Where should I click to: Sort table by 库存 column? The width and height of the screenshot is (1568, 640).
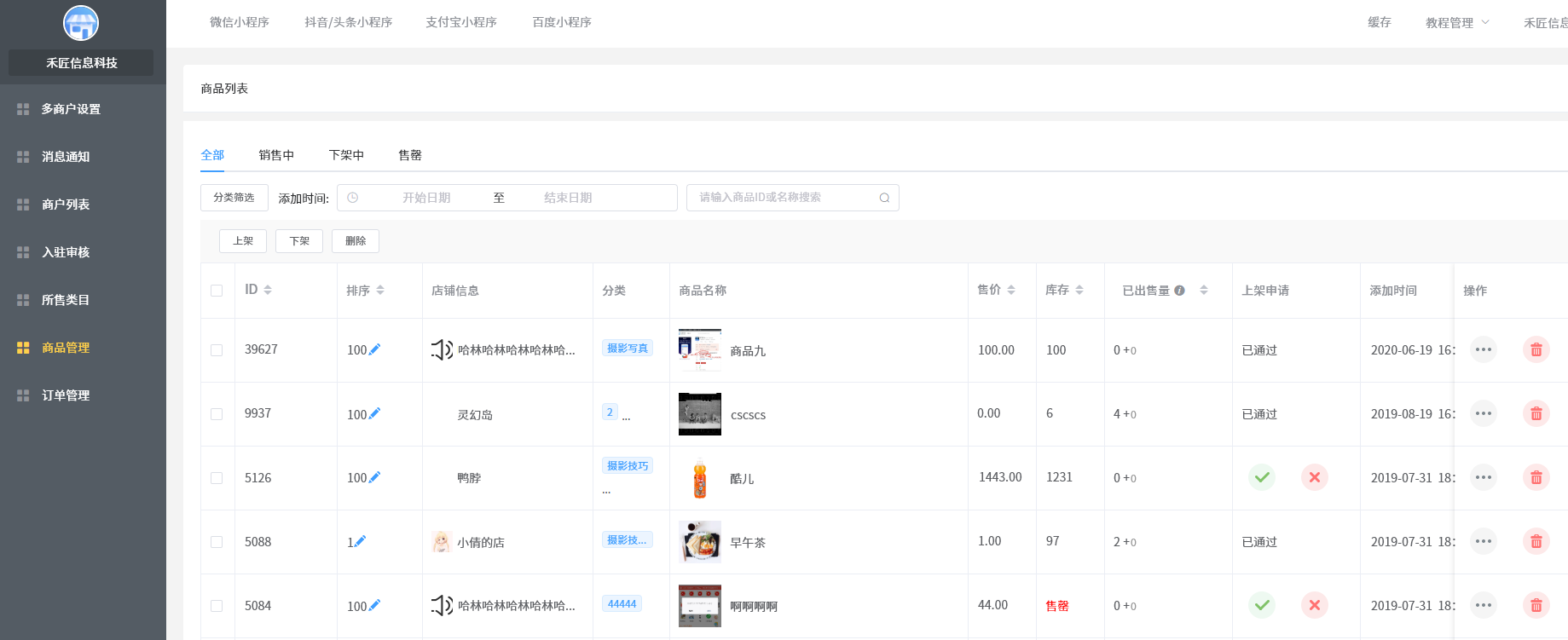click(1079, 290)
